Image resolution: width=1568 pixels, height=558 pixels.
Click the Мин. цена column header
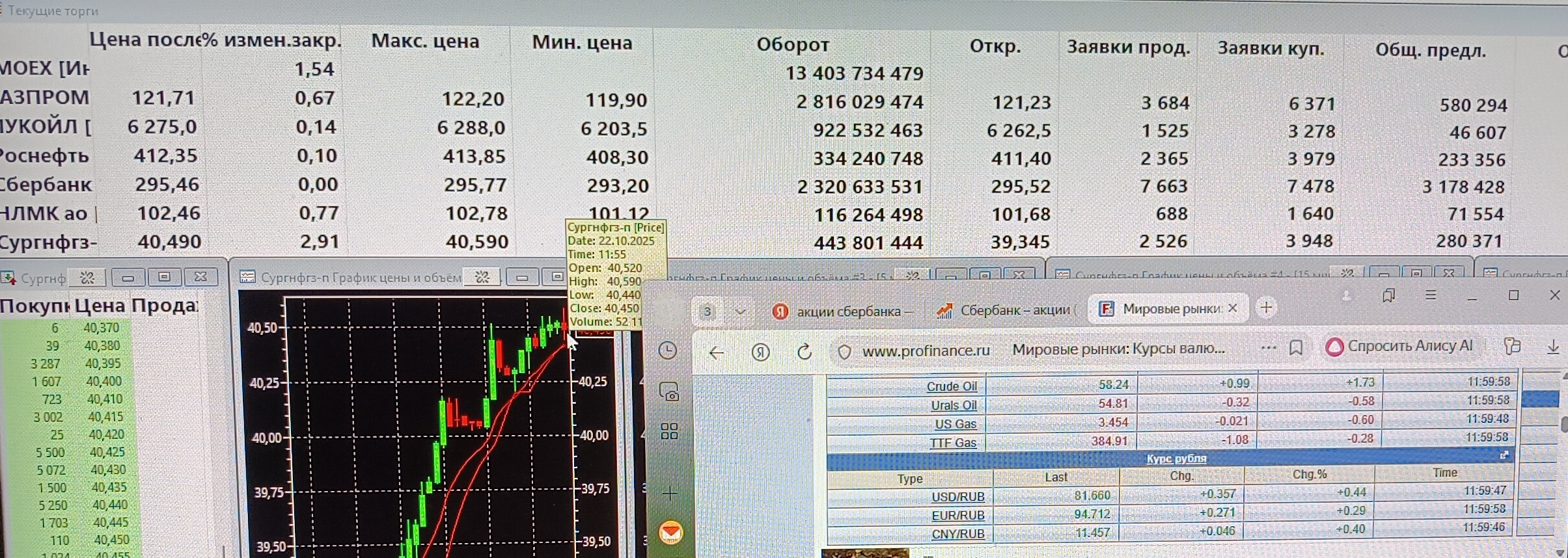(582, 43)
